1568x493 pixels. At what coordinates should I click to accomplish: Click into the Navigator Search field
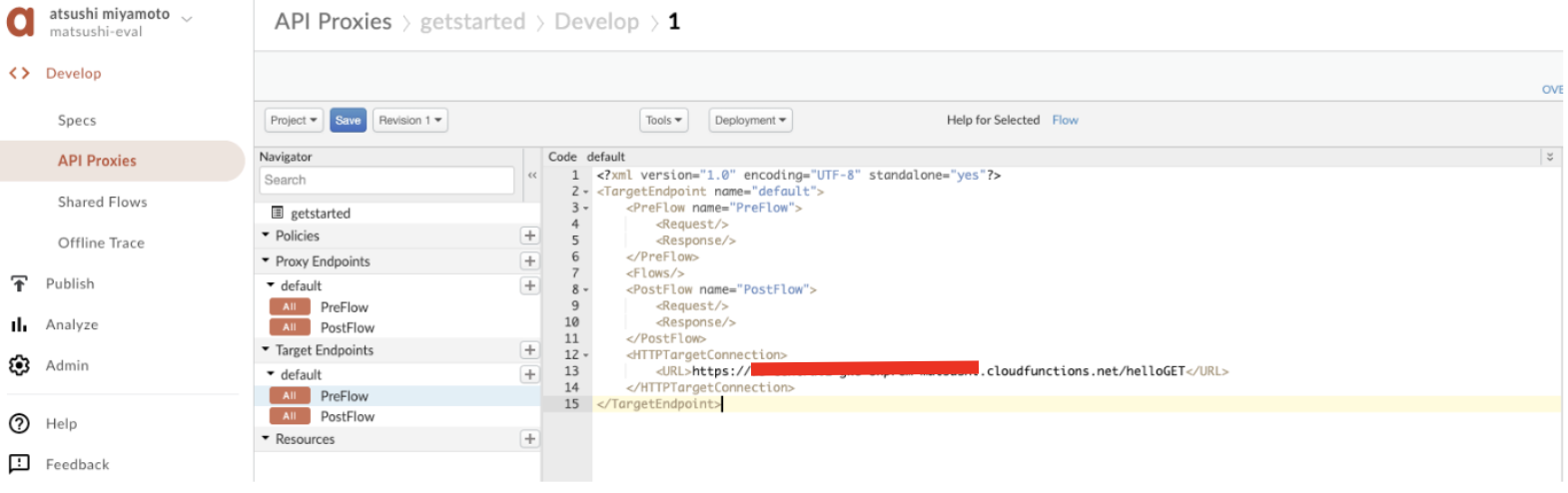click(x=387, y=180)
